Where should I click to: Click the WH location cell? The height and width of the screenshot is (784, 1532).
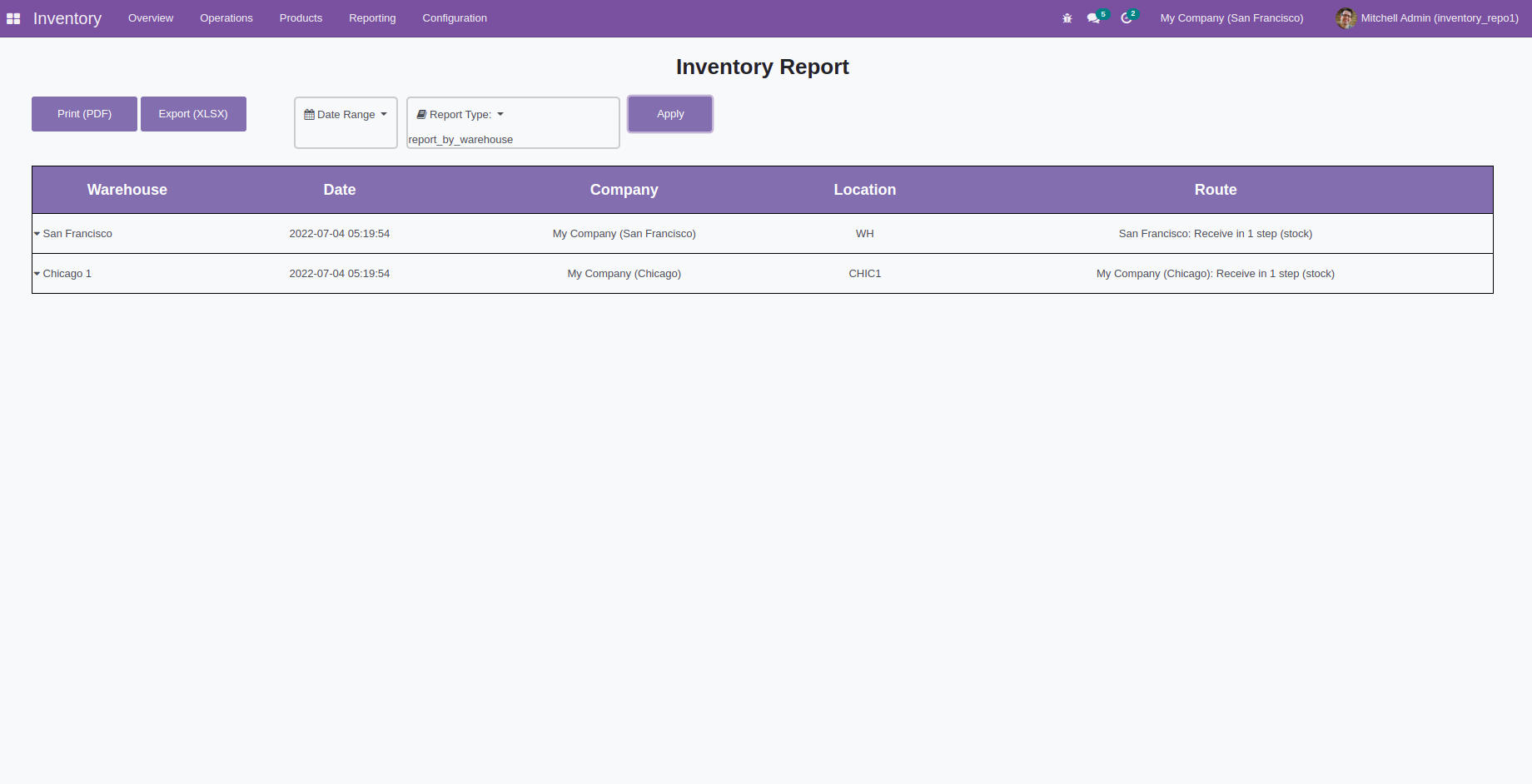pyautogui.click(x=865, y=234)
